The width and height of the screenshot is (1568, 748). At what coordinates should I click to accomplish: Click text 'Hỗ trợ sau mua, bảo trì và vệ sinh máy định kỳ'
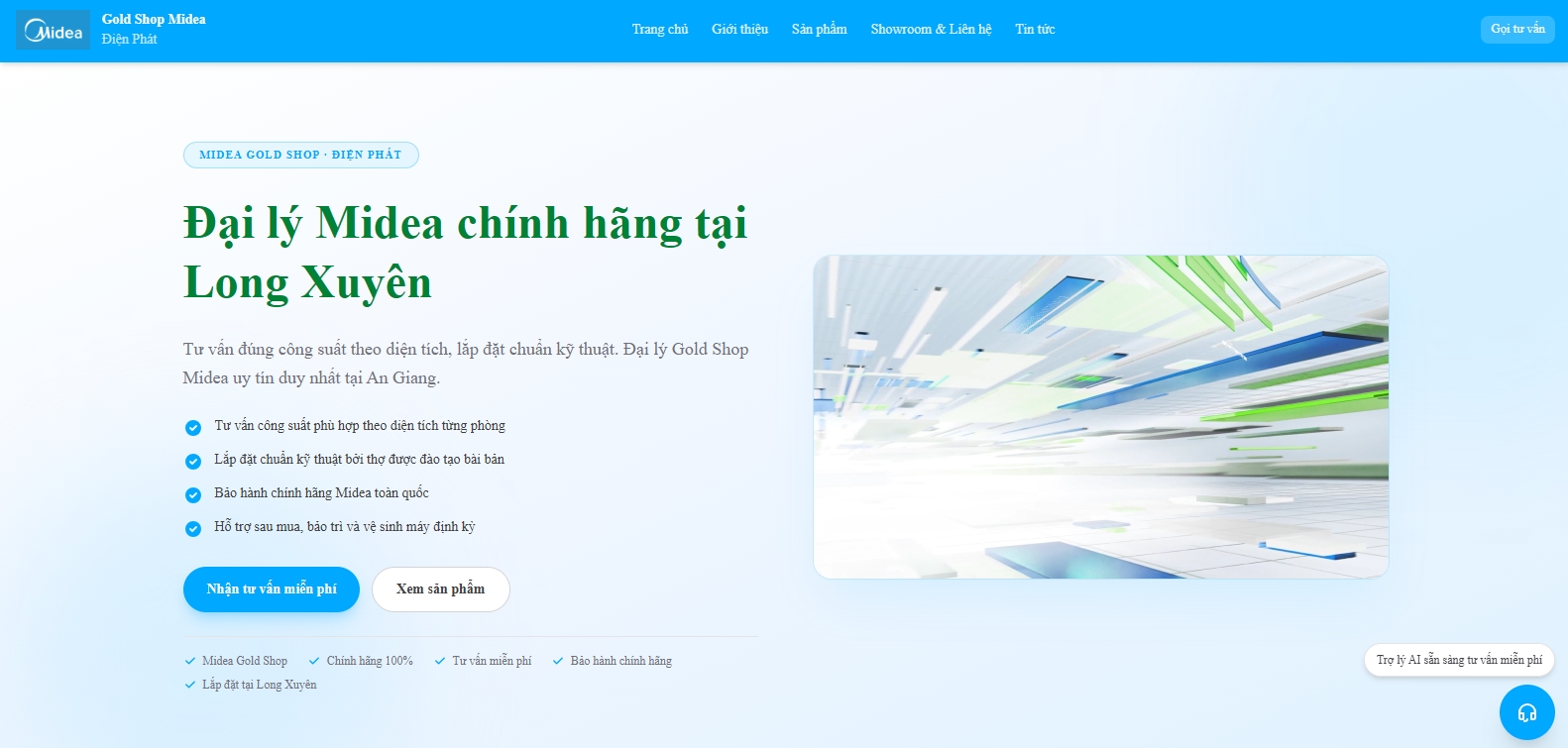click(345, 527)
